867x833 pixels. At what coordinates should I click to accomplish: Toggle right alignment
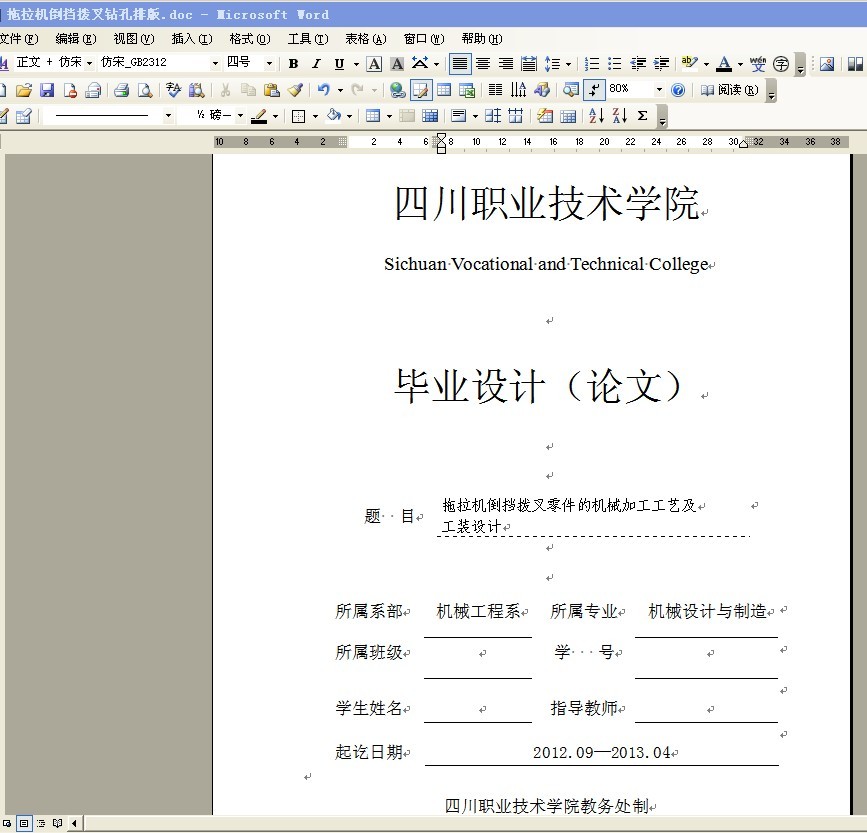click(x=506, y=64)
